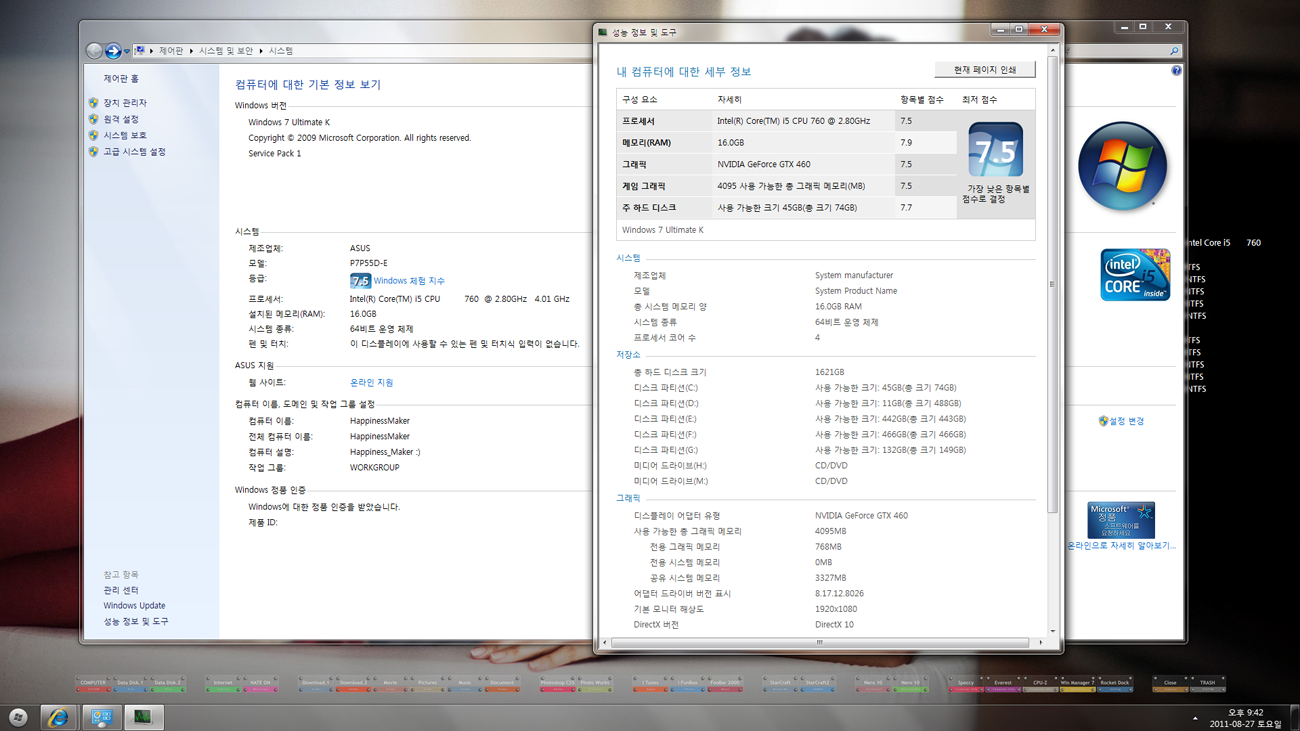Launch iFunBox from the dock
Viewport: 1300px width, 731px height.
[688, 685]
